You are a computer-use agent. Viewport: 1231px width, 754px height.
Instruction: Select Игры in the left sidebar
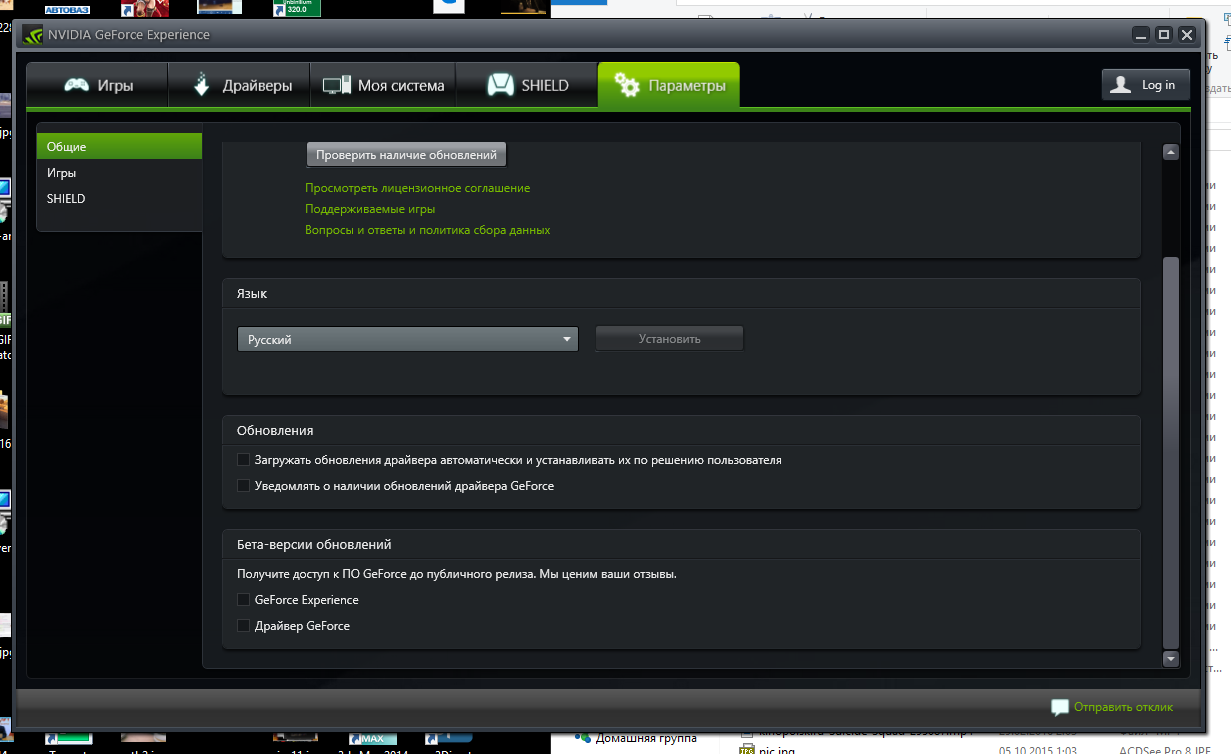coord(62,173)
